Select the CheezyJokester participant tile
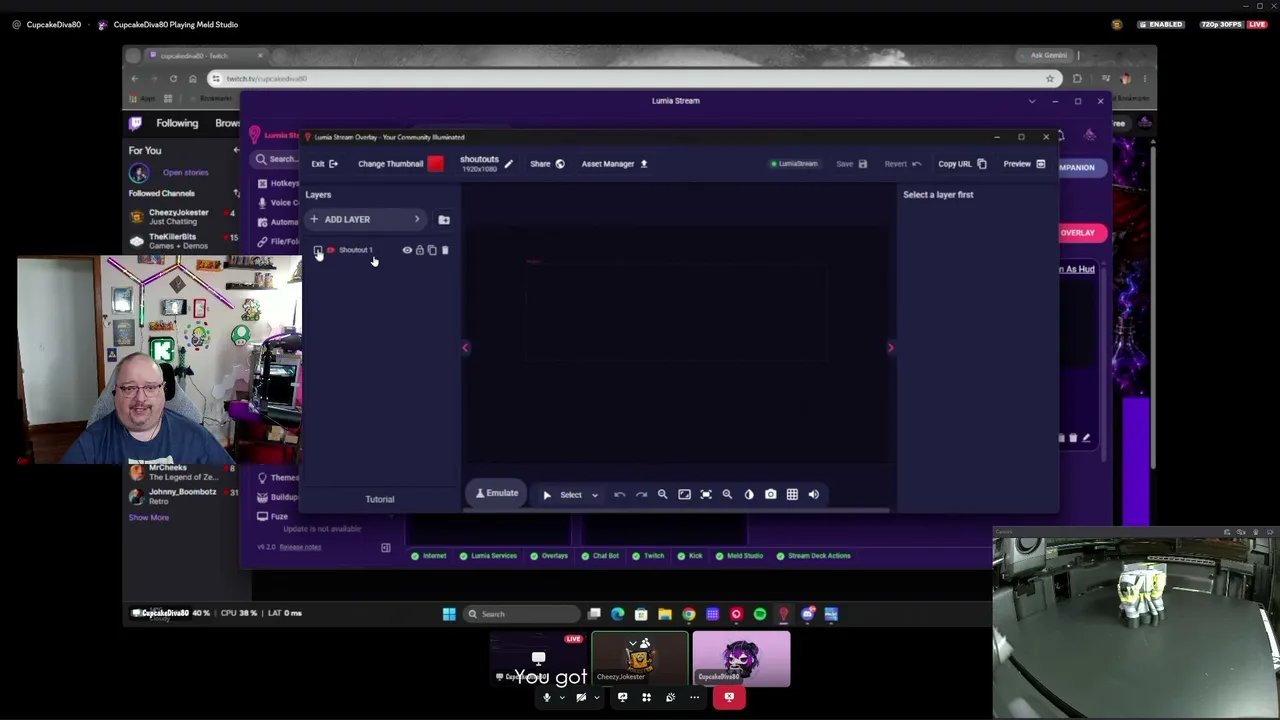This screenshot has width=1280, height=720. pyautogui.click(x=640, y=659)
